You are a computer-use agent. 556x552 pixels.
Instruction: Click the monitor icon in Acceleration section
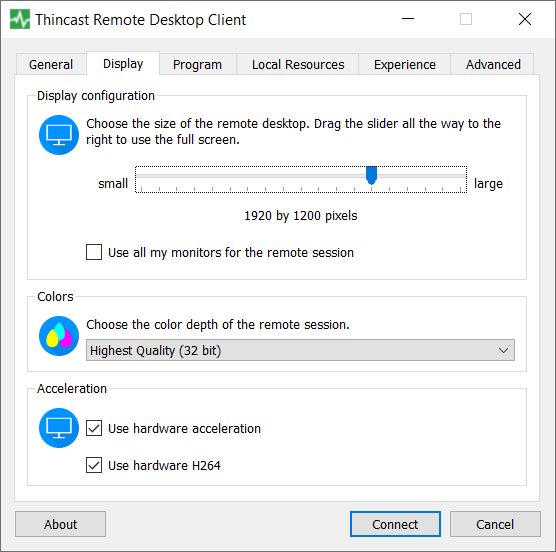pyautogui.click(x=59, y=428)
